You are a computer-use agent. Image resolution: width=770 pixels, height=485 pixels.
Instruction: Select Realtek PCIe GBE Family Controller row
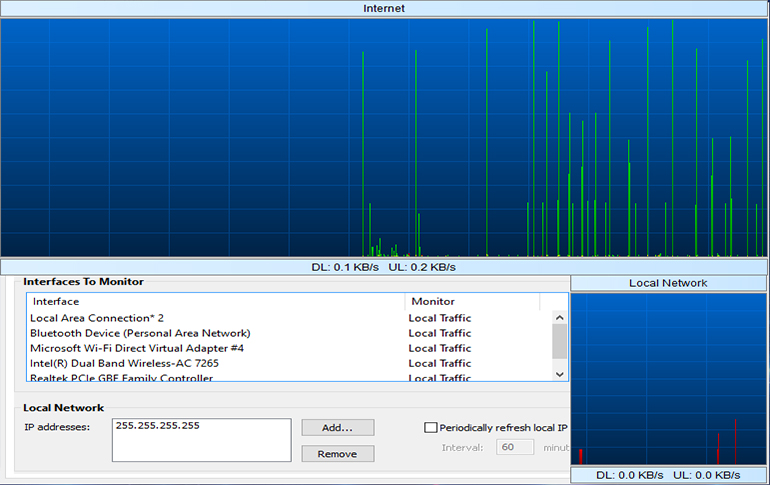coord(121,378)
